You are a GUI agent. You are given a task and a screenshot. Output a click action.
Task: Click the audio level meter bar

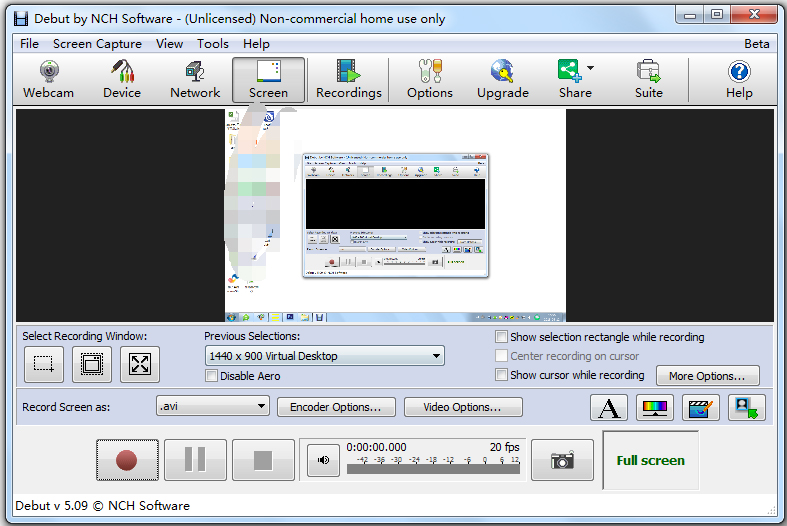[x=433, y=469]
